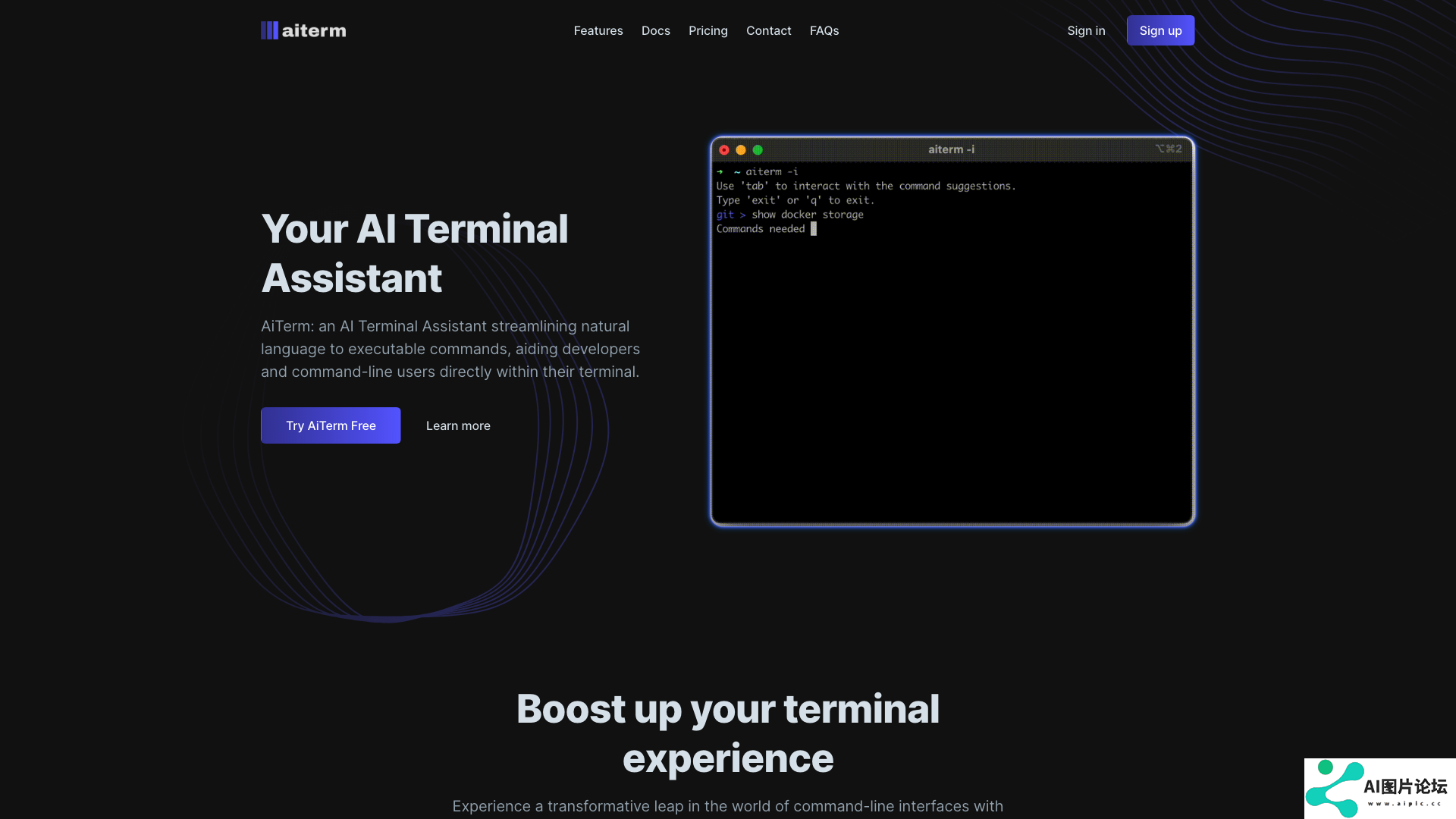Click the Learn more link
The height and width of the screenshot is (819, 1456).
458,425
